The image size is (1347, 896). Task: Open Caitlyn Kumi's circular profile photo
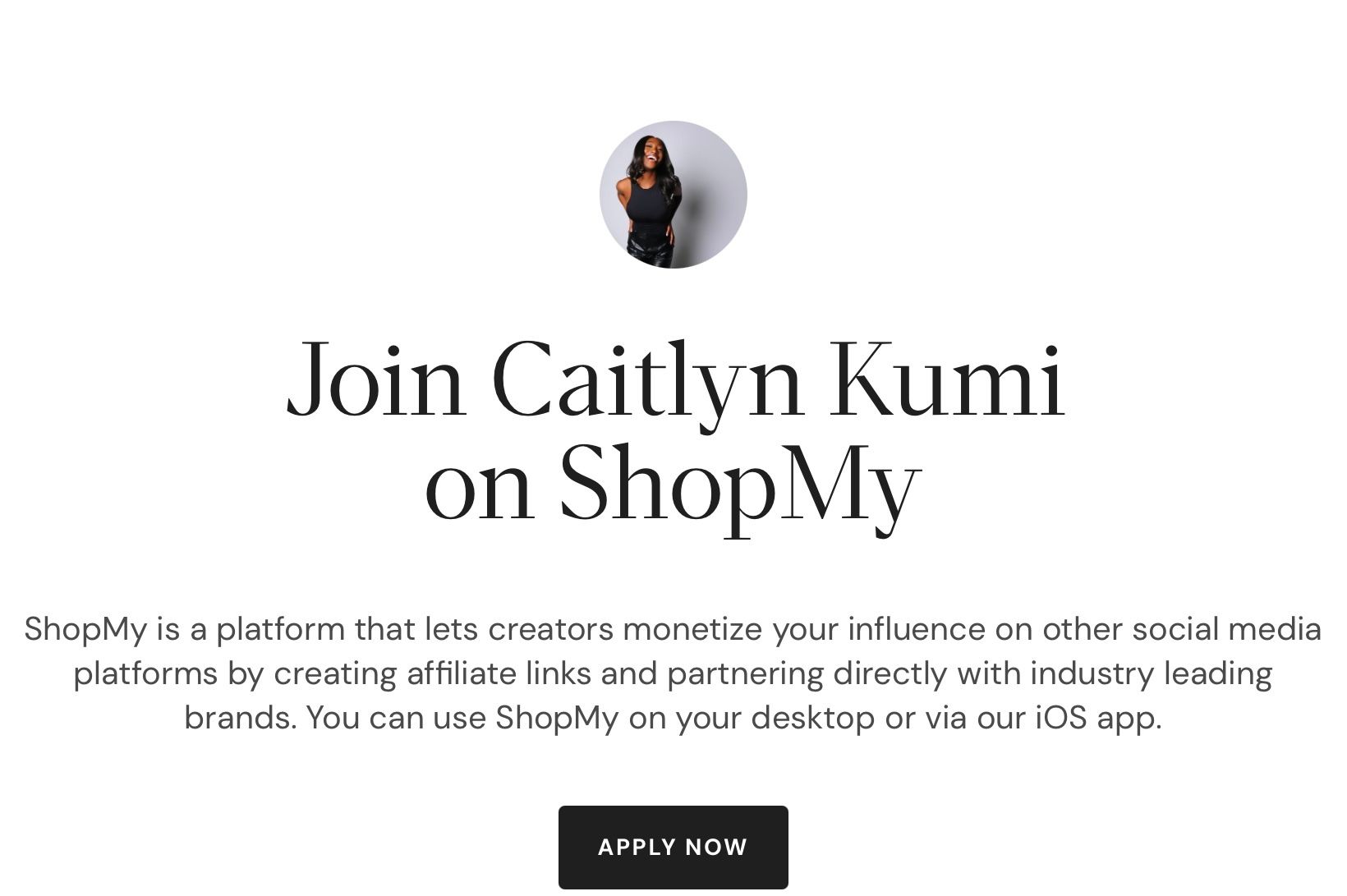[x=673, y=195]
